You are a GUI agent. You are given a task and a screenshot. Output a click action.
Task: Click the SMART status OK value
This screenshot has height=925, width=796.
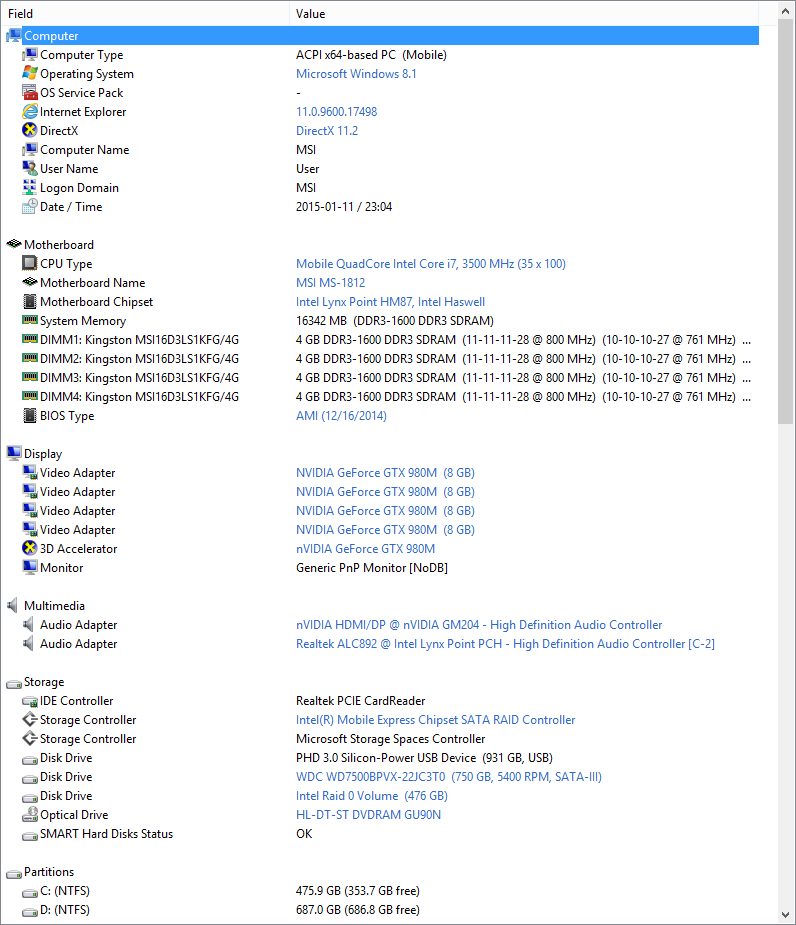[x=304, y=834]
